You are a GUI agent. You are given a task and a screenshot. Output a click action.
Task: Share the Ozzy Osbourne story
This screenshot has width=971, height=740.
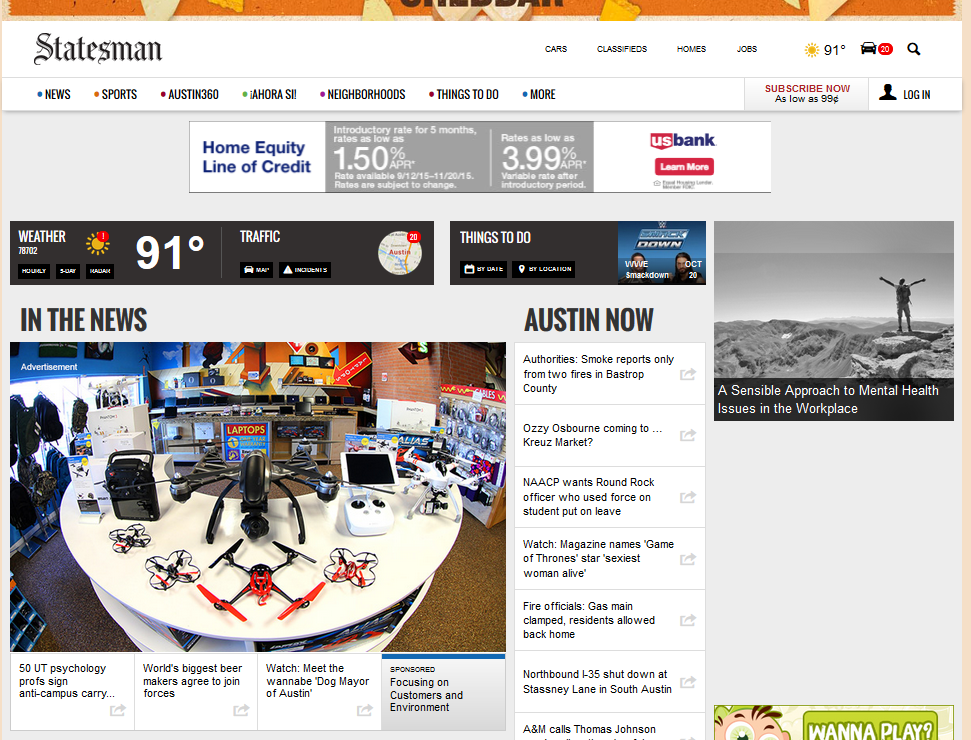(688, 435)
